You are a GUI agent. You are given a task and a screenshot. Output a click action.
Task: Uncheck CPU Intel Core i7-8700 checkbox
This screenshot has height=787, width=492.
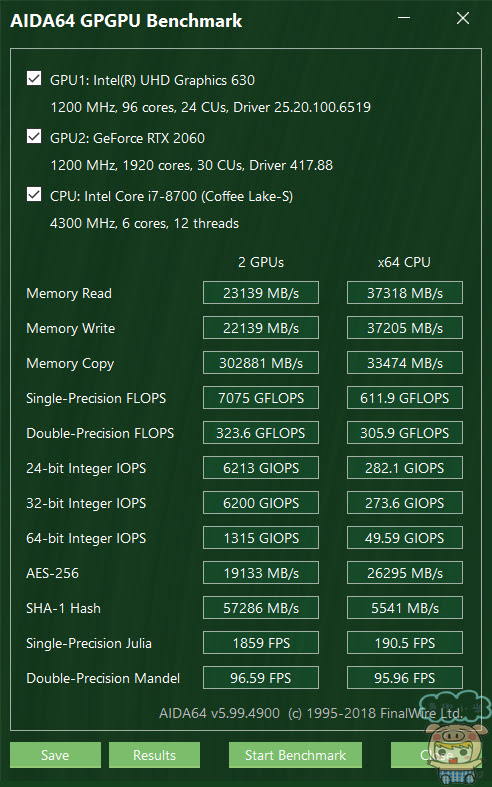point(34,194)
